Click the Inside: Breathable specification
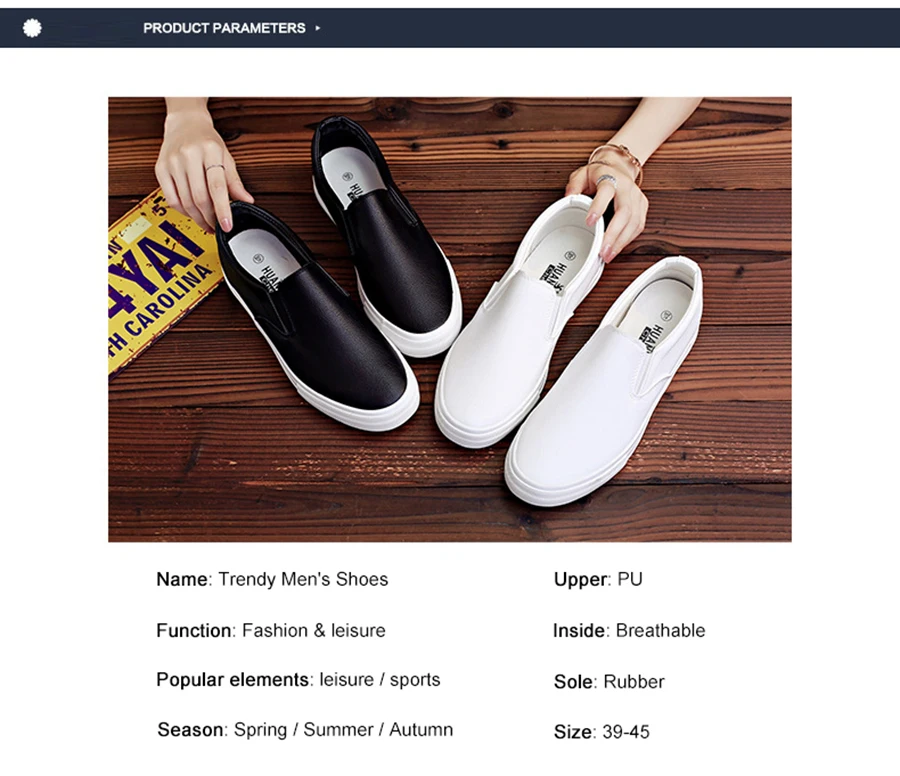This screenshot has height=776, width=900. tap(629, 630)
